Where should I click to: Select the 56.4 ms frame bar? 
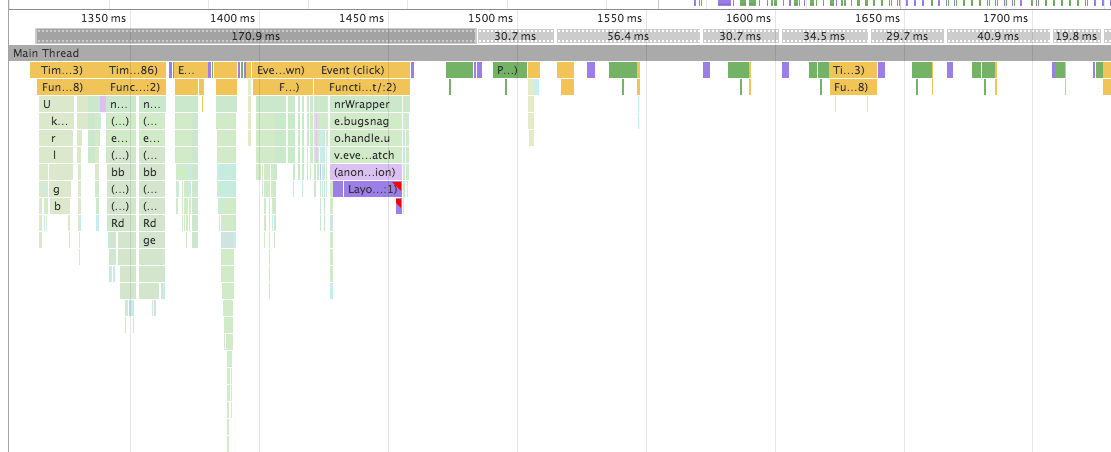628,36
